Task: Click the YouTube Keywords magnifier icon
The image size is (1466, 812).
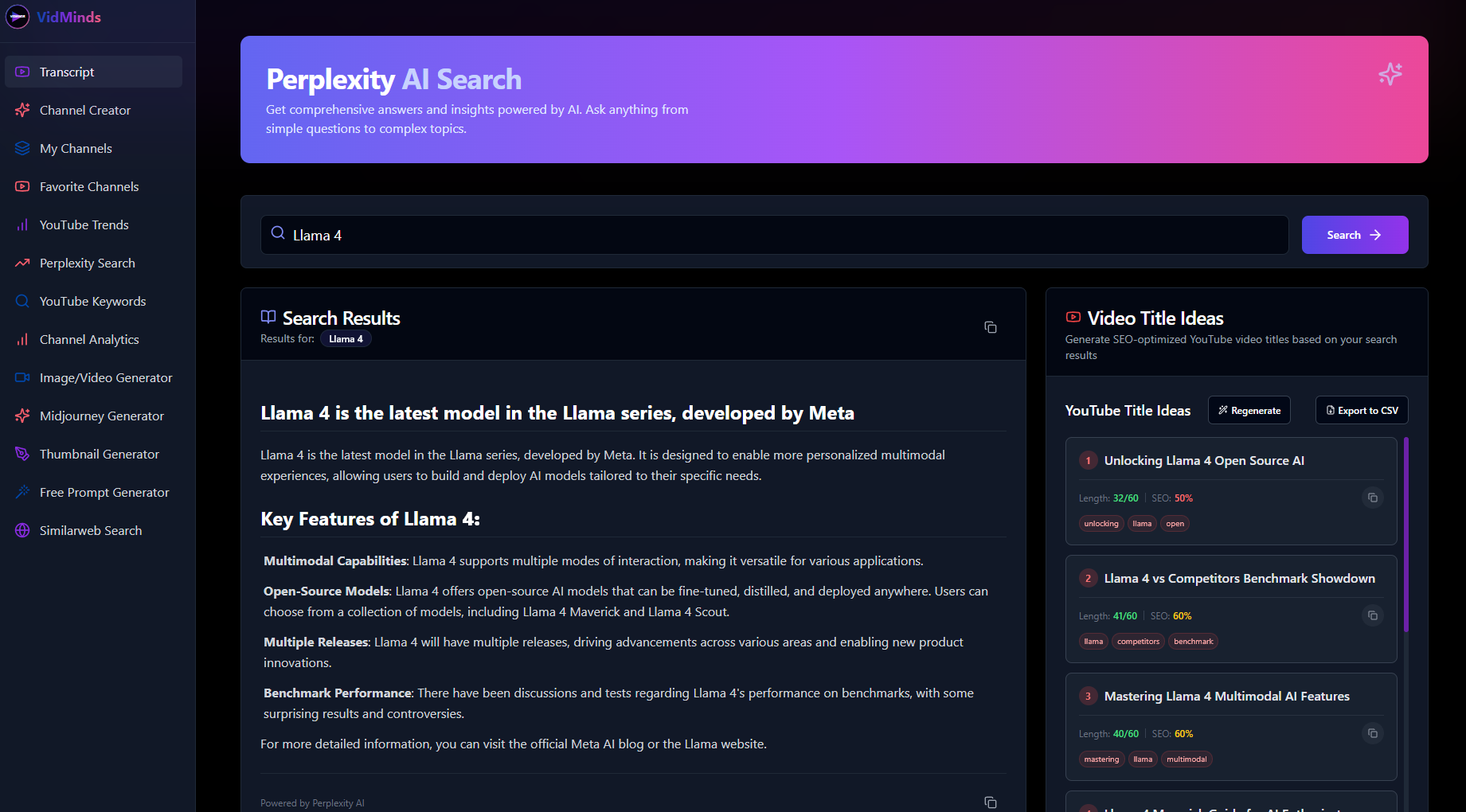Action: click(22, 301)
